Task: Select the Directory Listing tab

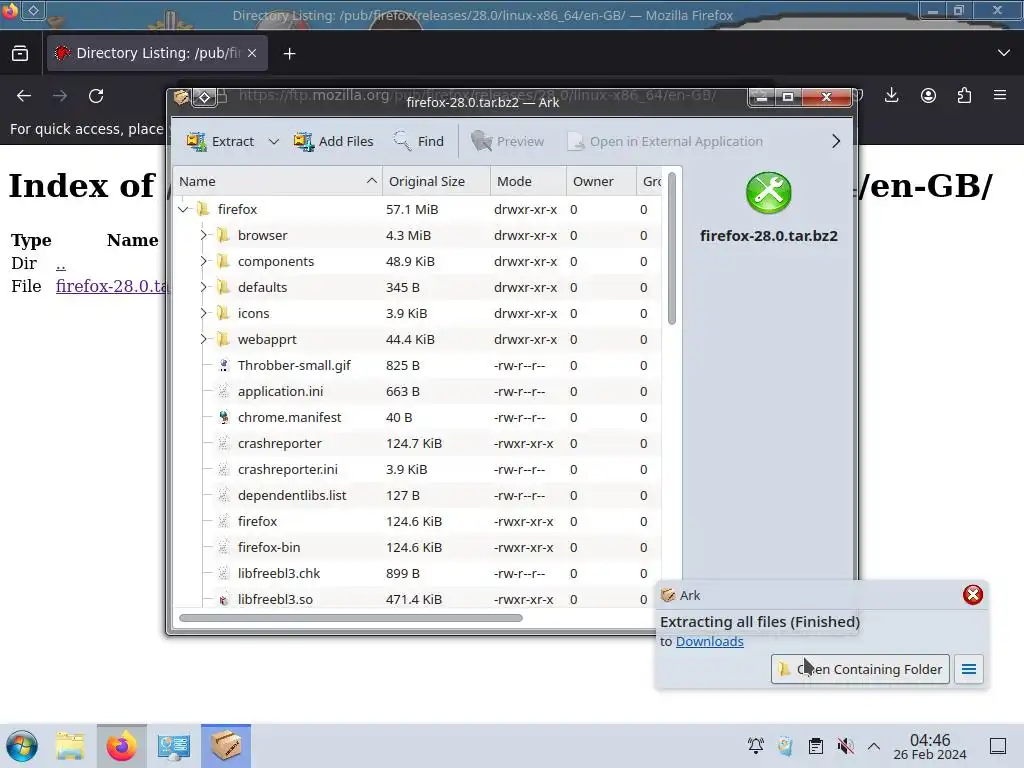Action: pyautogui.click(x=157, y=53)
